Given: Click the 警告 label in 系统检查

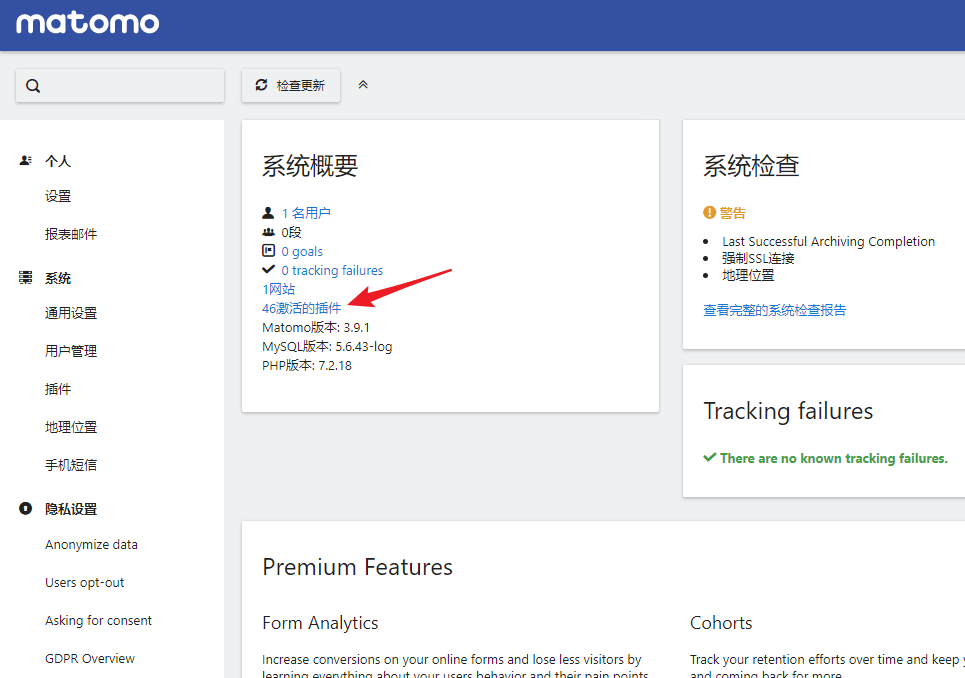Looking at the screenshot, I should [x=732, y=213].
